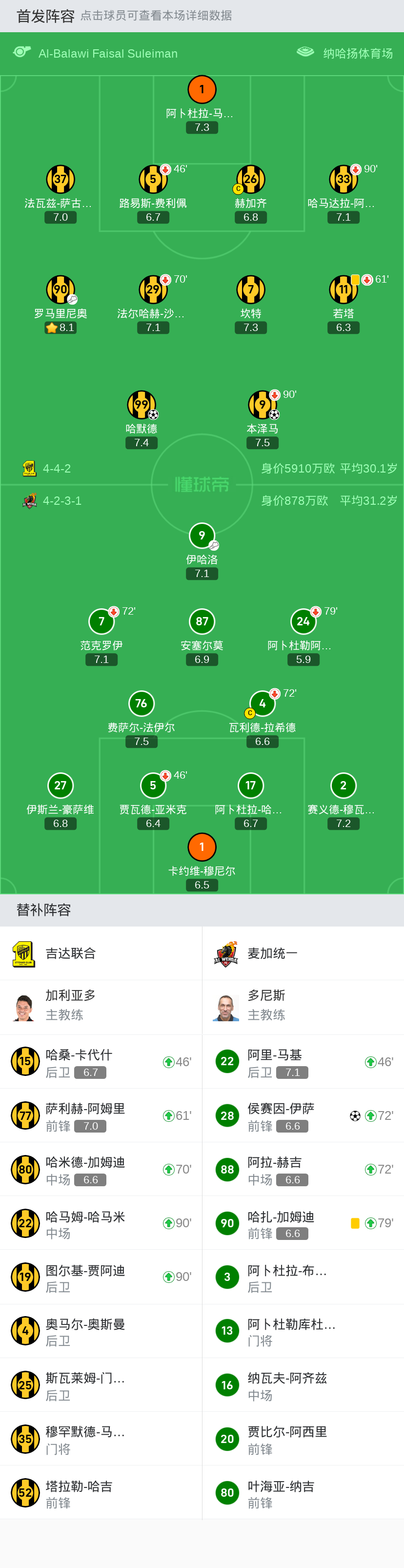Tap the 4-2-3-1 formation team badge
Image resolution: width=404 pixels, height=1568 pixels.
pos(29,501)
